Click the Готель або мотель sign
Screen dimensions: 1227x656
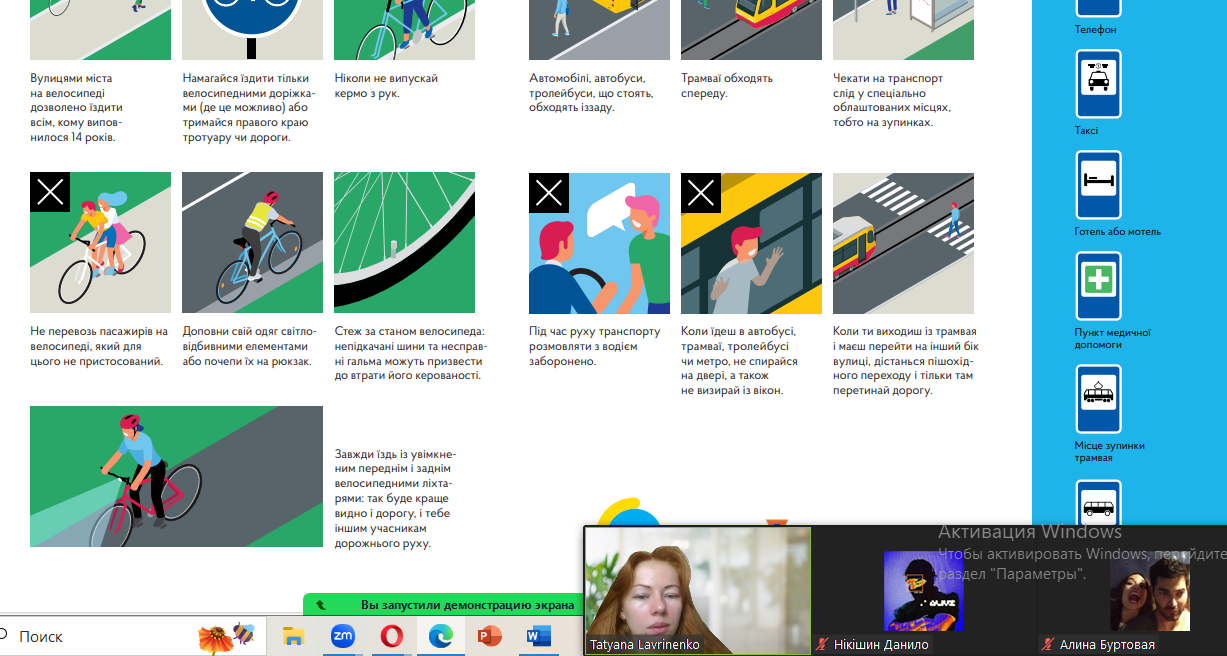1098,185
